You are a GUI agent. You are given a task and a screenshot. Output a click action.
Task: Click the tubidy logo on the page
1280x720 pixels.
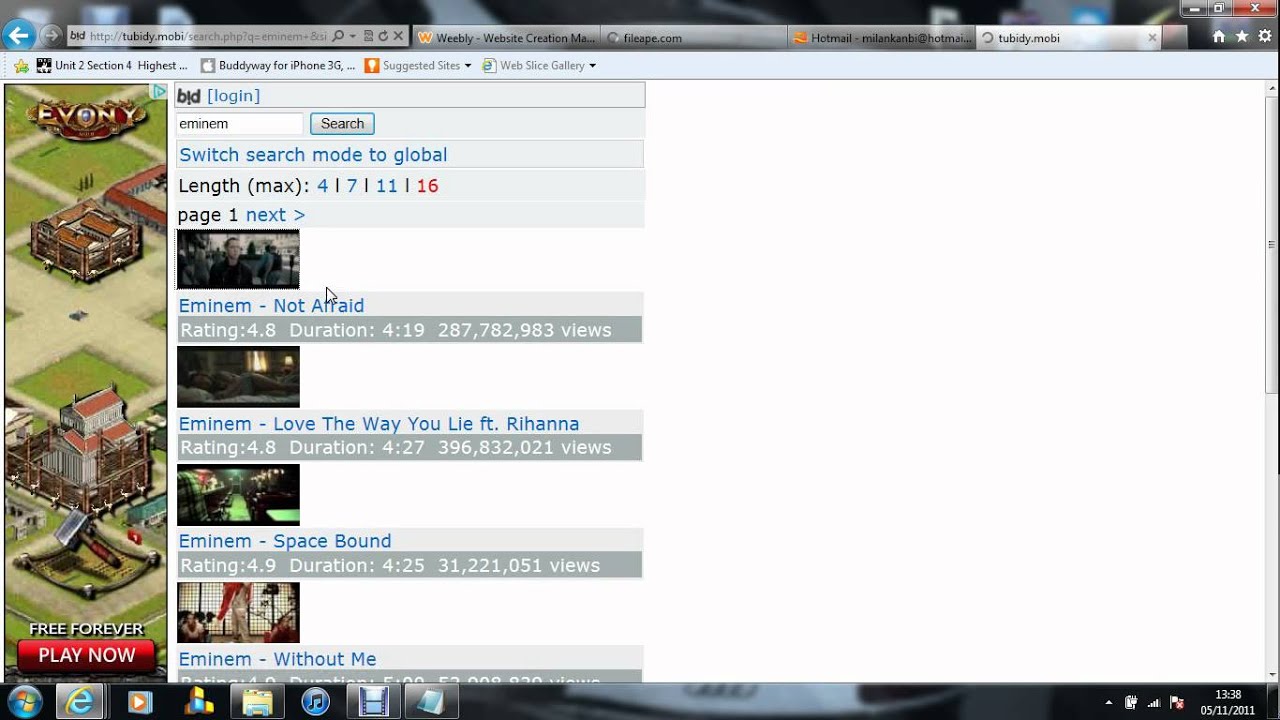(189, 96)
